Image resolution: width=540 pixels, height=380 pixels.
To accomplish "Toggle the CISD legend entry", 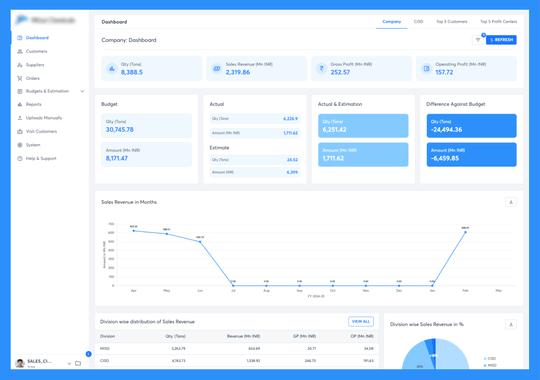I will click(x=490, y=359).
